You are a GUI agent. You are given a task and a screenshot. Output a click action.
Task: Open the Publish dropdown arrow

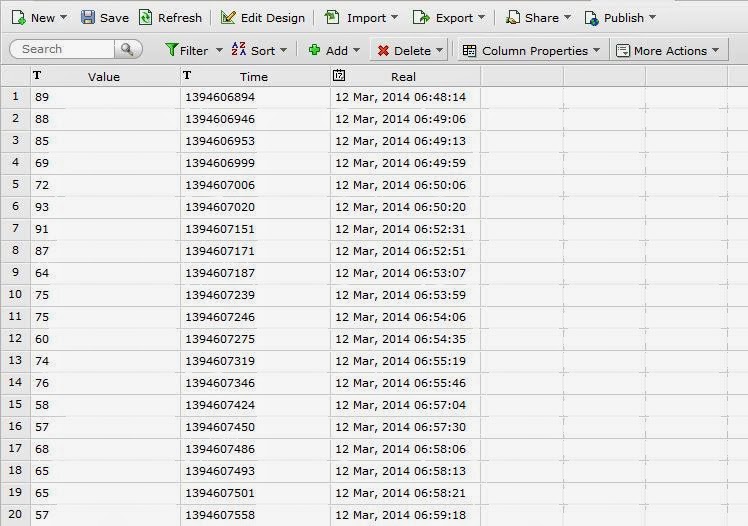(652, 17)
